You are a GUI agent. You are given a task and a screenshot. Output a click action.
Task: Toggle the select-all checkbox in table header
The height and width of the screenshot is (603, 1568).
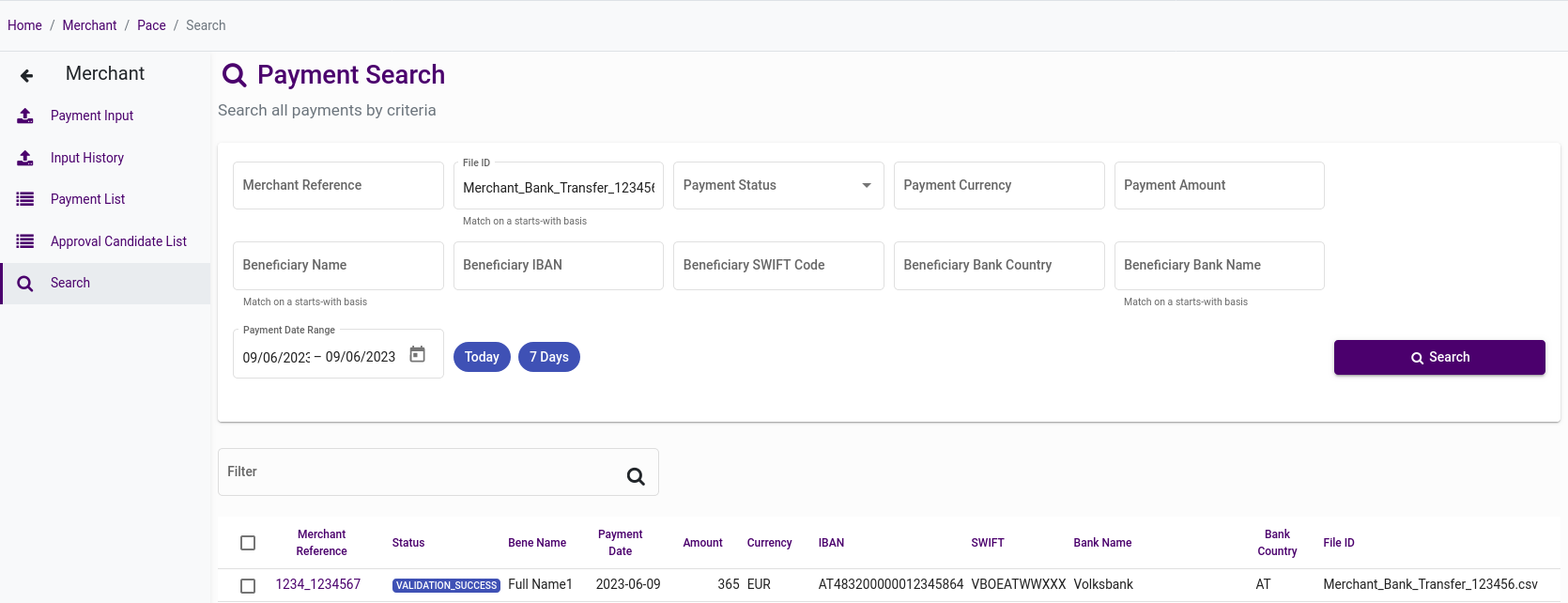click(x=248, y=543)
